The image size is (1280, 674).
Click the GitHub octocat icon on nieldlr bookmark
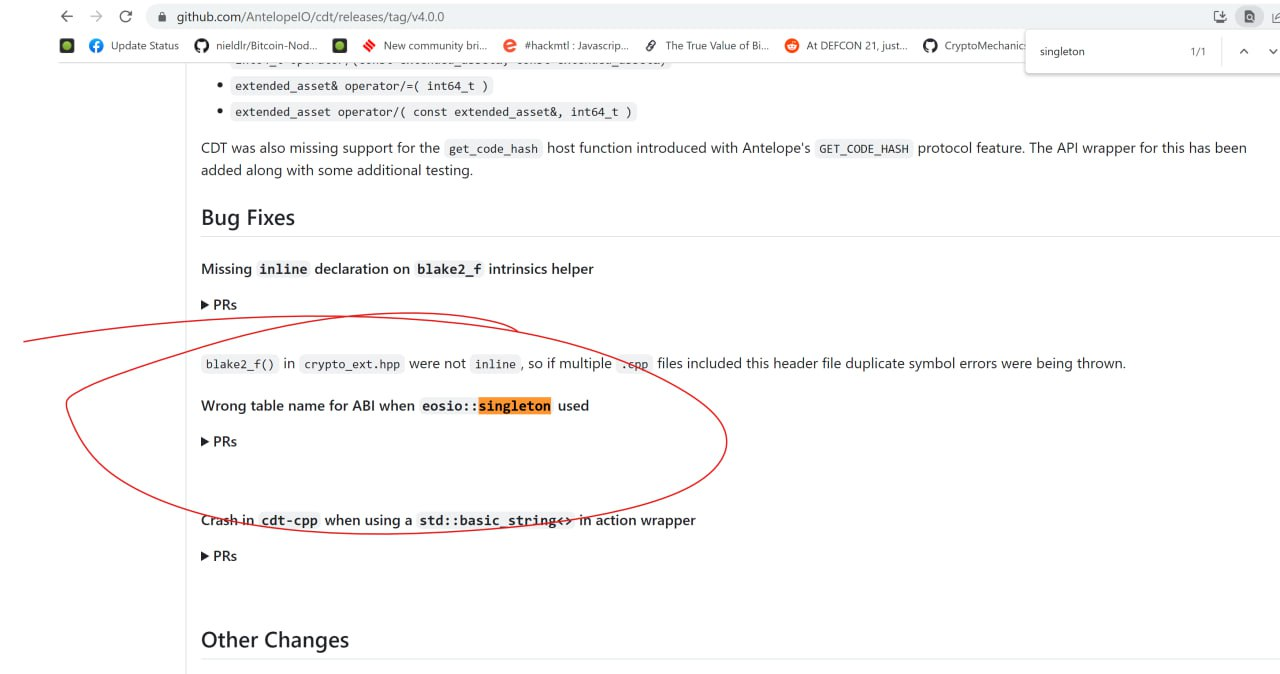202,45
